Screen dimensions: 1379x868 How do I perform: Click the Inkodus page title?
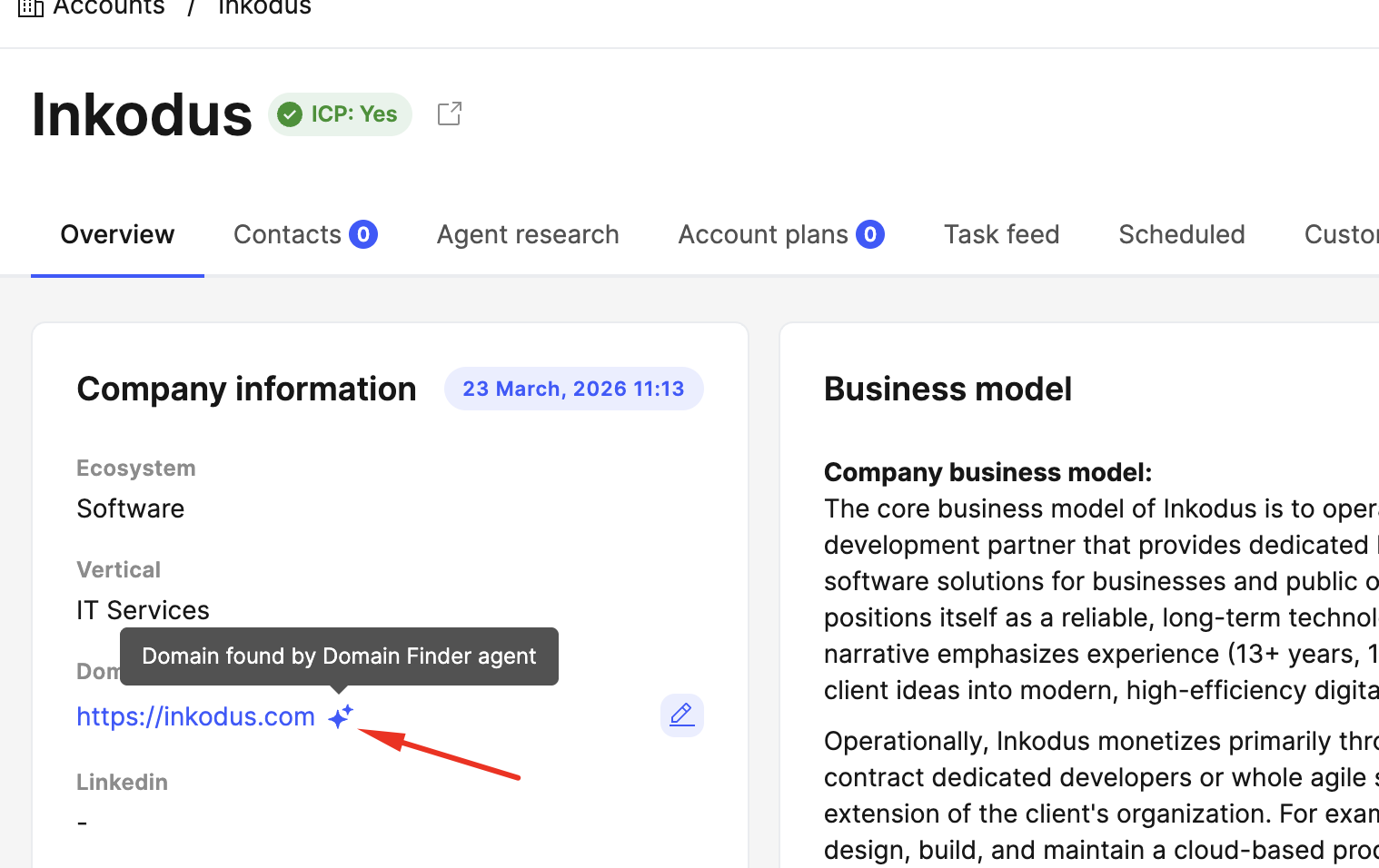142,115
